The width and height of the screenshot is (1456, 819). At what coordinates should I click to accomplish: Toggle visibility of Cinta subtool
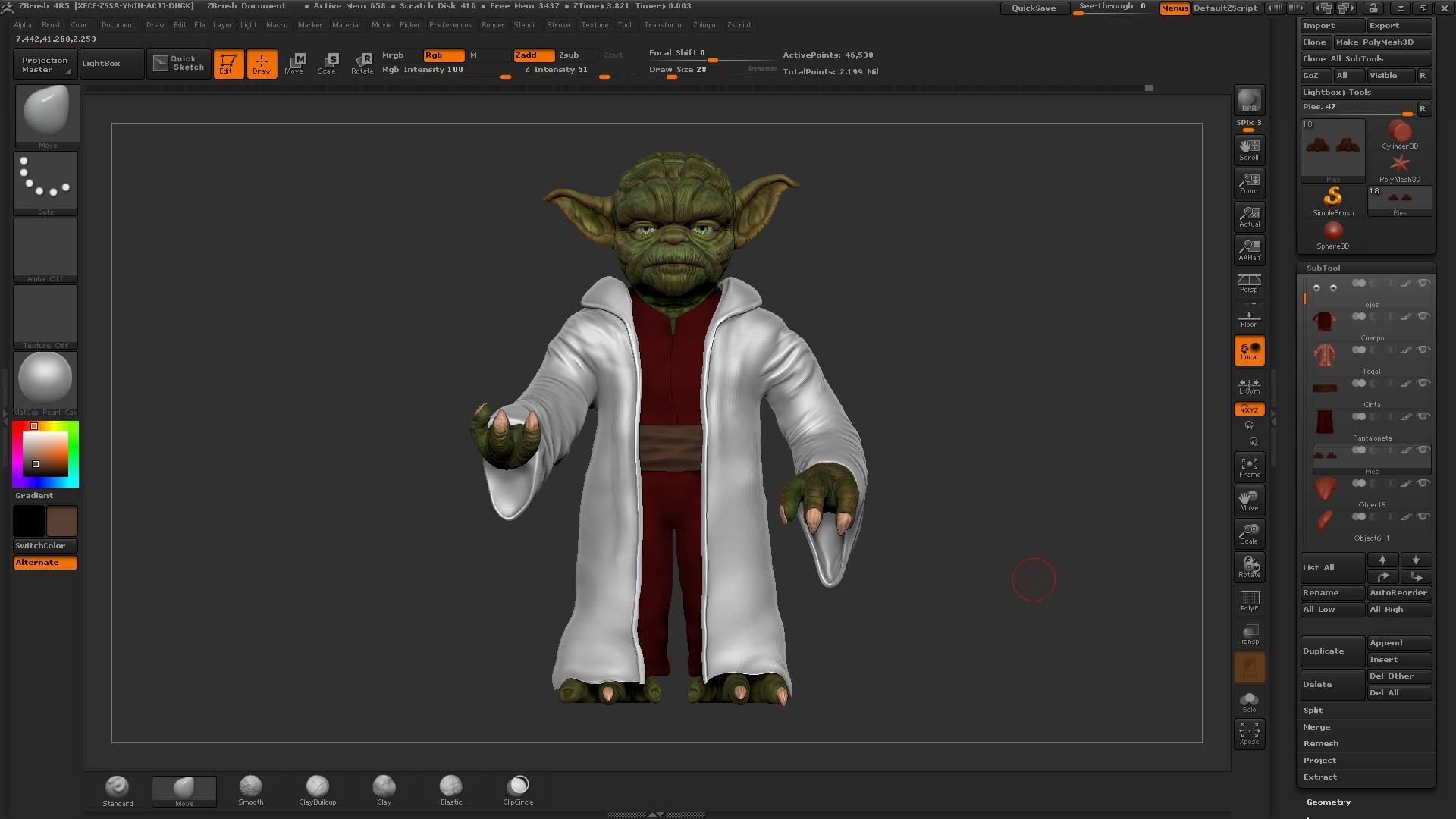click(1423, 383)
